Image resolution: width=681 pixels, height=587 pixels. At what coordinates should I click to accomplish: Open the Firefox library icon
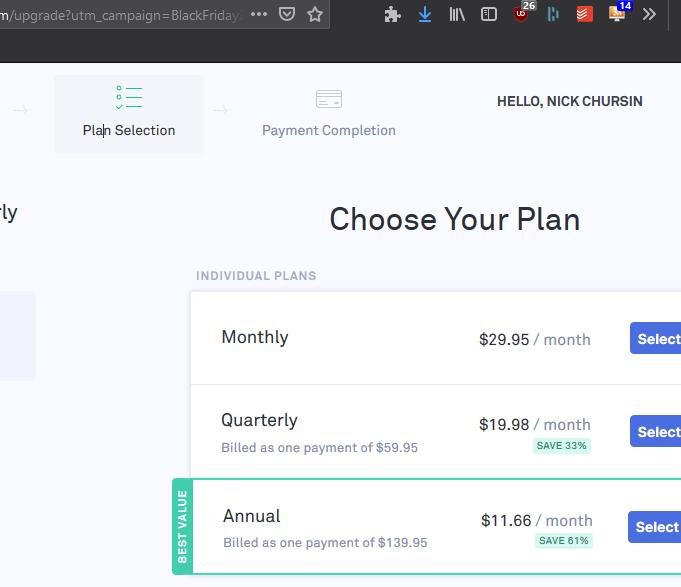click(x=457, y=14)
